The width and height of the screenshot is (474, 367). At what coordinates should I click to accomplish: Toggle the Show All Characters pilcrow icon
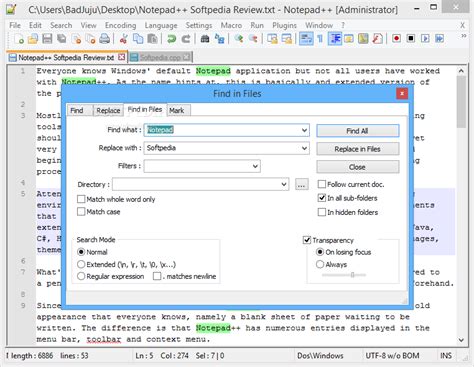320,39
